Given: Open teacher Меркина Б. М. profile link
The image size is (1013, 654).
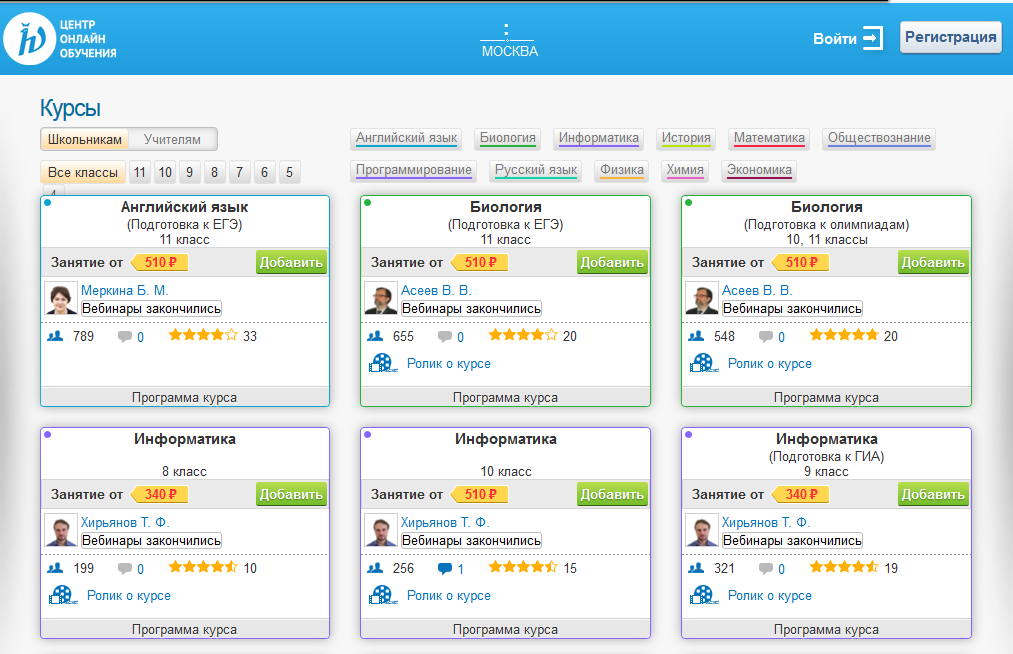Looking at the screenshot, I should (125, 290).
